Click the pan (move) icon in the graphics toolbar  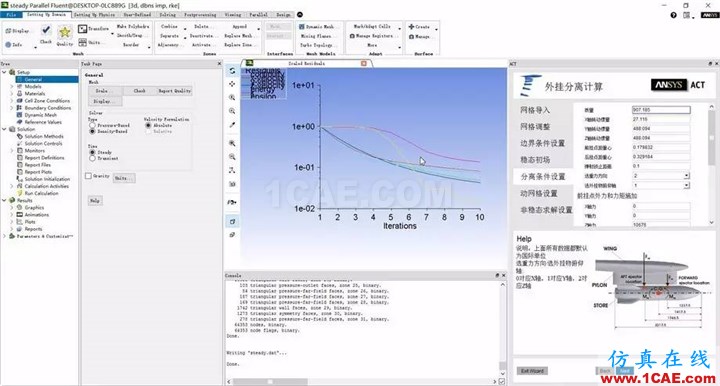(232, 84)
